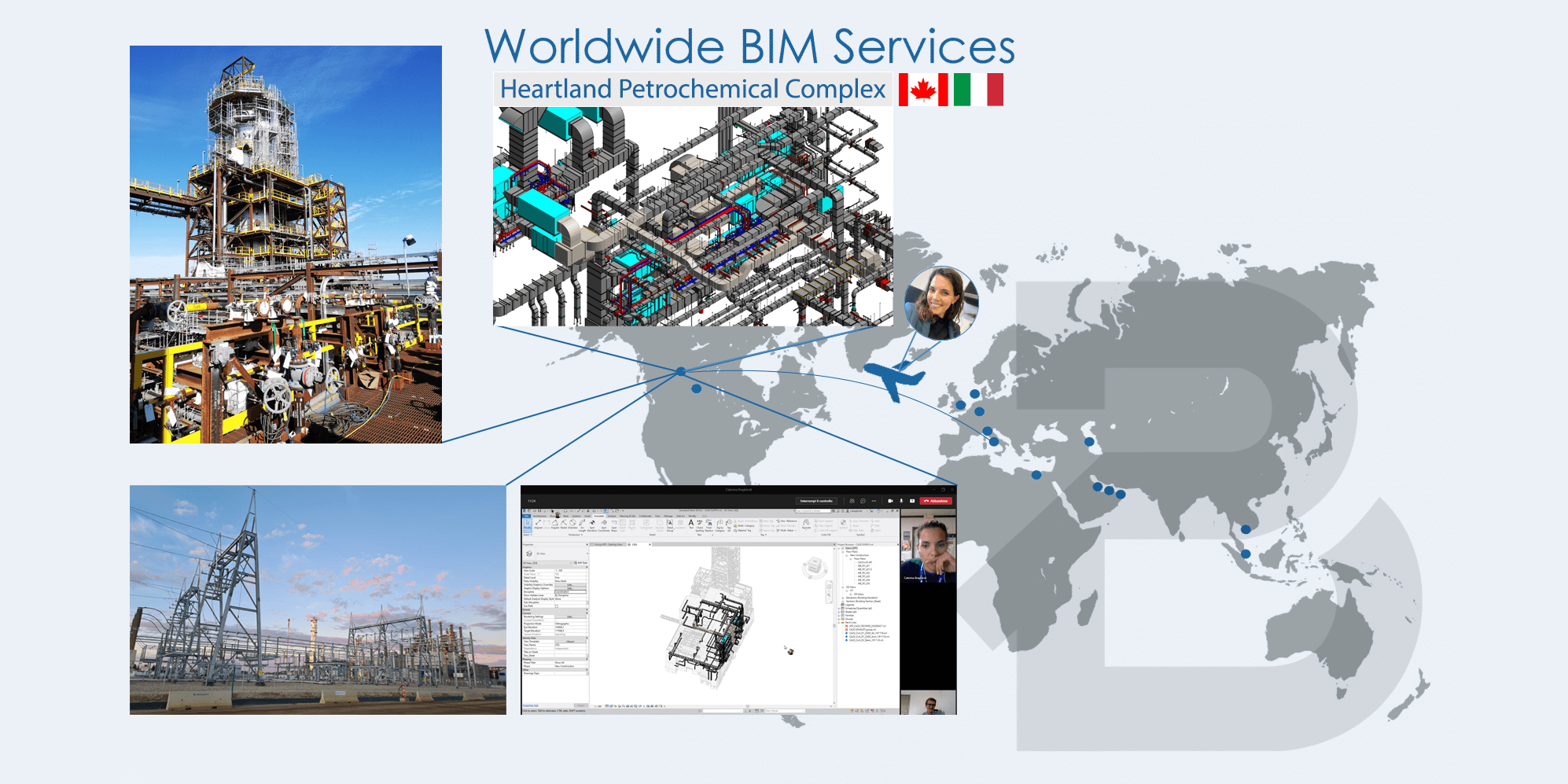Switch to the Group ATP Starting View tab
This screenshot has height=784, width=1568.
[x=608, y=544]
